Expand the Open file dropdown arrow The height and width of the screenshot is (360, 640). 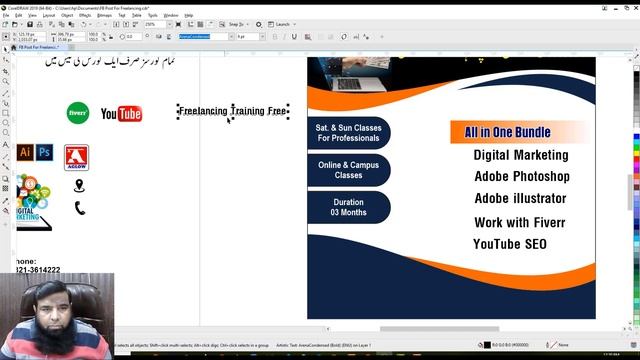point(22,24)
